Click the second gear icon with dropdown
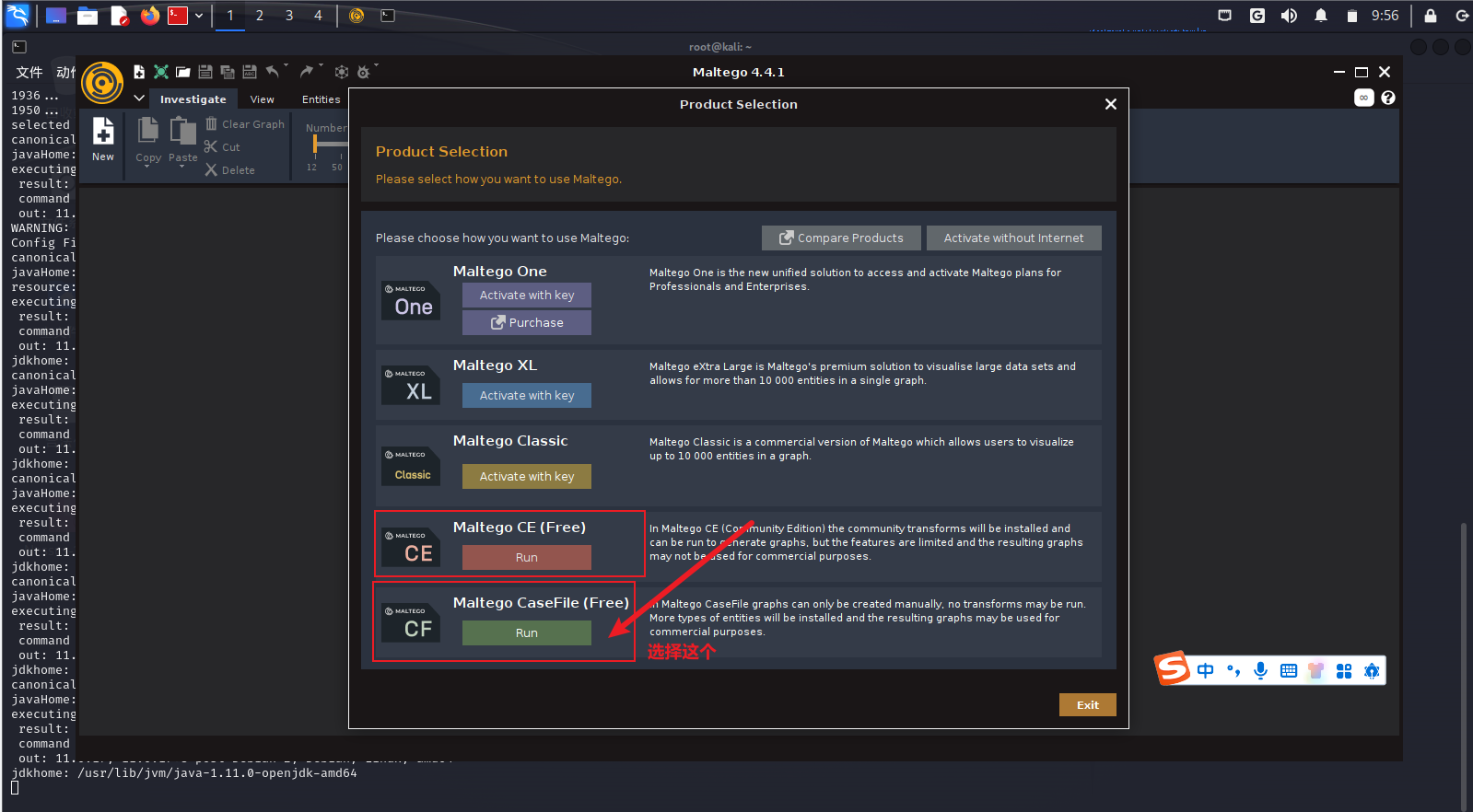Viewport: 1473px width, 812px height. [364, 72]
